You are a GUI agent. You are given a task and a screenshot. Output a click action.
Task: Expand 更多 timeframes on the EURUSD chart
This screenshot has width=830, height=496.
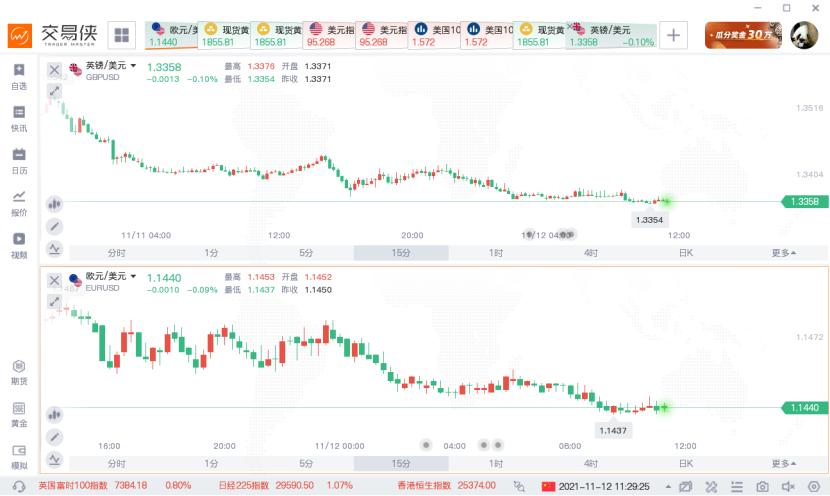click(783, 464)
